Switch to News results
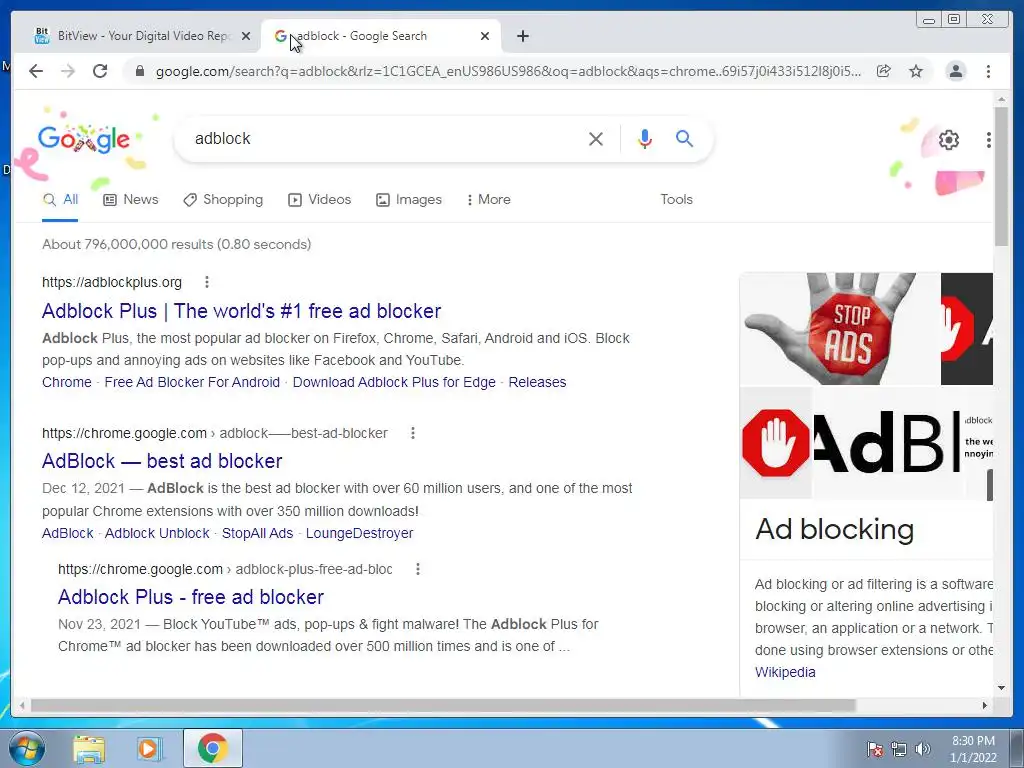1024x768 pixels. [x=131, y=200]
